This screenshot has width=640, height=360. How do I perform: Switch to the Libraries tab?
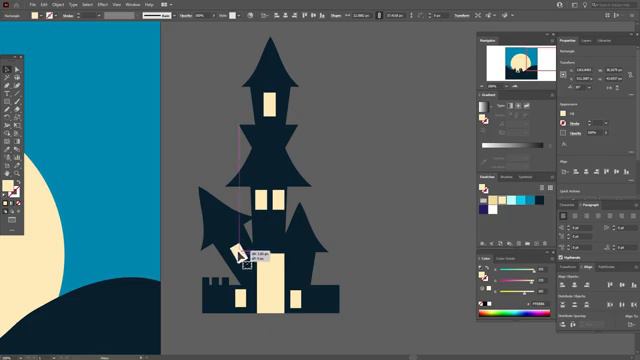point(604,41)
